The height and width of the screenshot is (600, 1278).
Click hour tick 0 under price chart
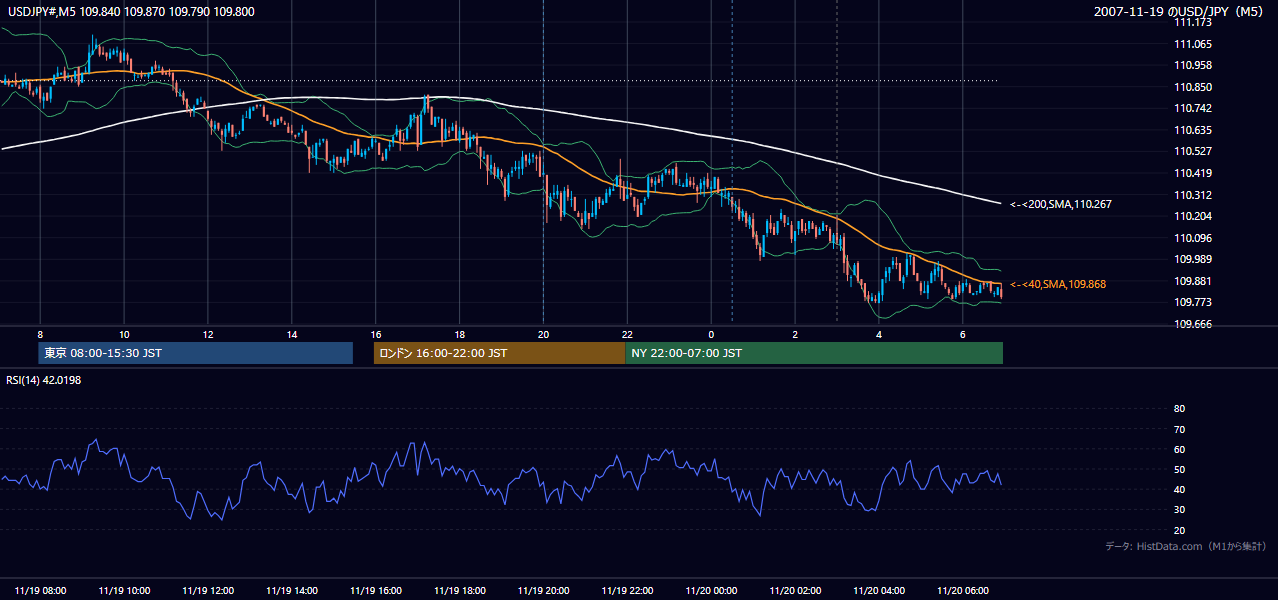[x=711, y=334]
